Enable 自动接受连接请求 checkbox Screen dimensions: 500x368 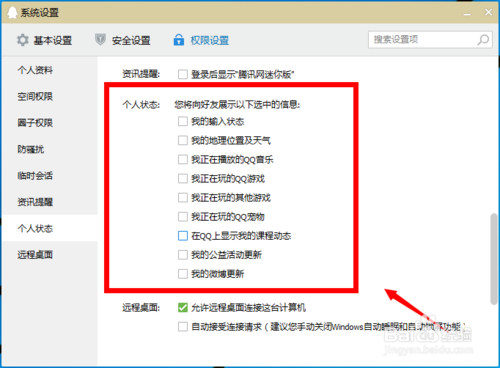coord(183,326)
